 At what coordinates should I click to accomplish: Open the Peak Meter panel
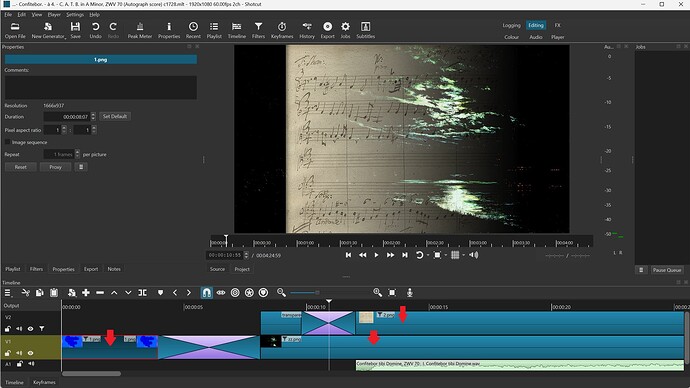pyautogui.click(x=139, y=30)
